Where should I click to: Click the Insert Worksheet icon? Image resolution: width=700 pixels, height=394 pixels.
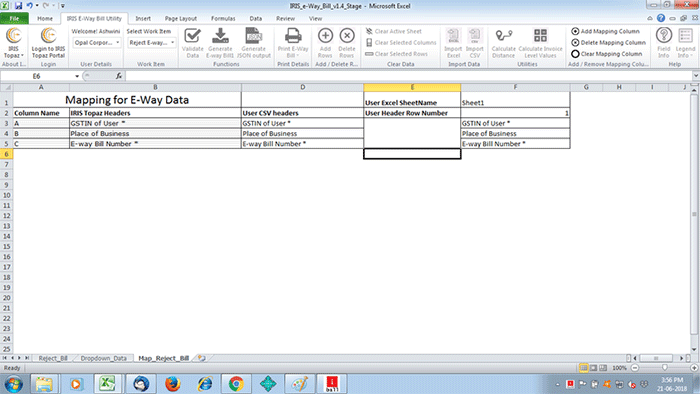(202, 358)
